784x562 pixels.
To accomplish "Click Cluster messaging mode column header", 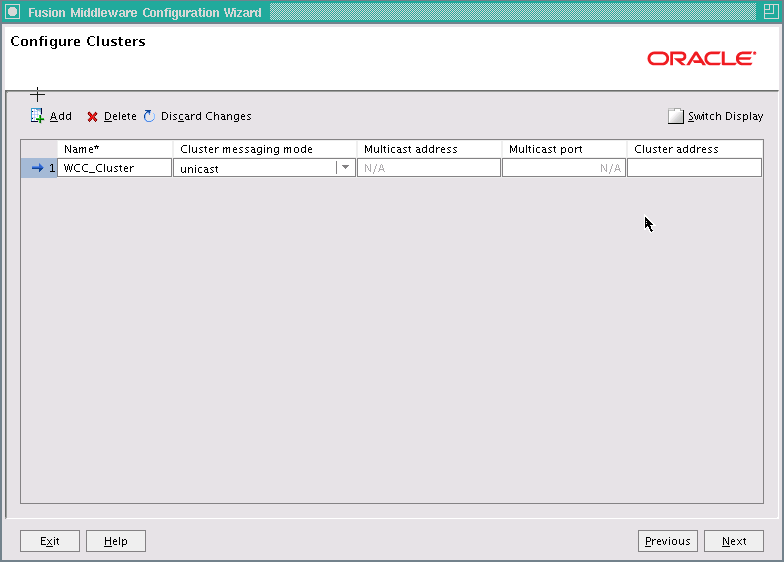I will (x=264, y=149).
